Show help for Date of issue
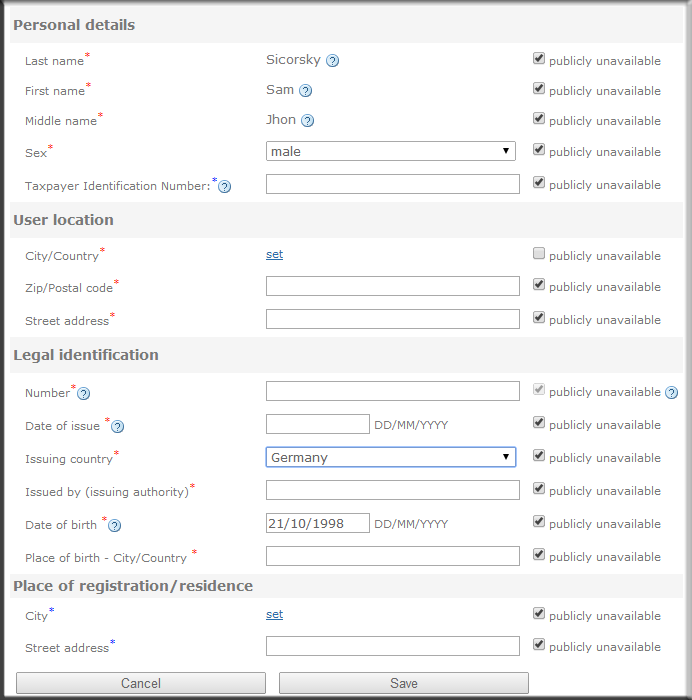The image size is (692, 700). [x=117, y=427]
